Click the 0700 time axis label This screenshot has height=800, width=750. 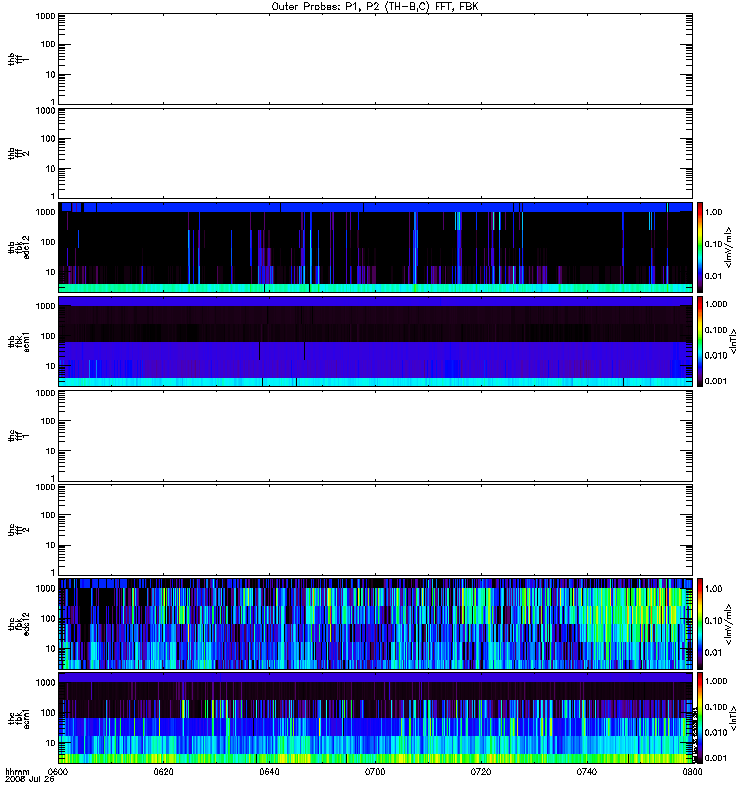point(375,772)
